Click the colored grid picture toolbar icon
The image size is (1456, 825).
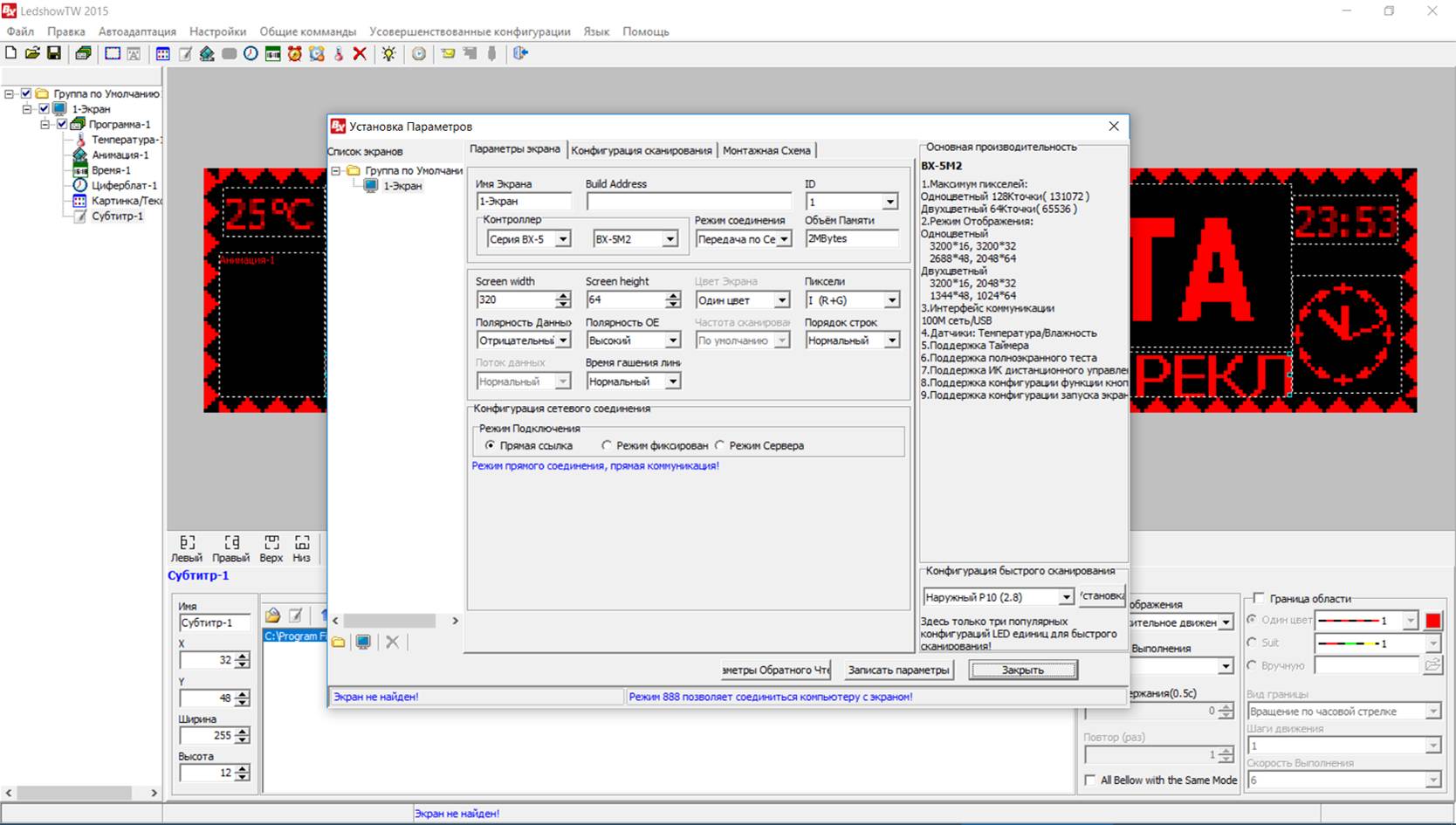pos(162,53)
